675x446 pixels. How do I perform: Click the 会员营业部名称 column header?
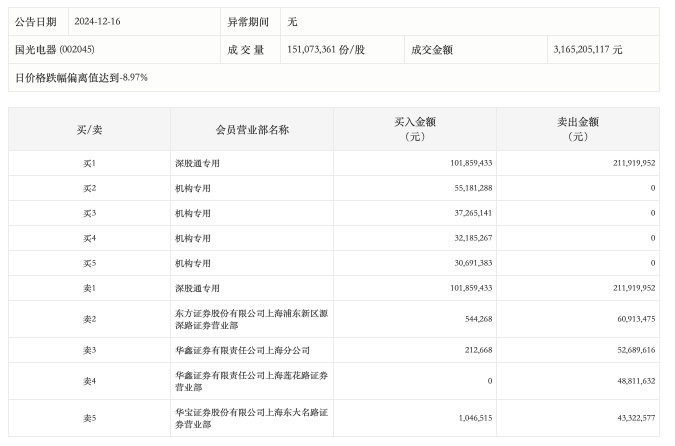(252, 129)
